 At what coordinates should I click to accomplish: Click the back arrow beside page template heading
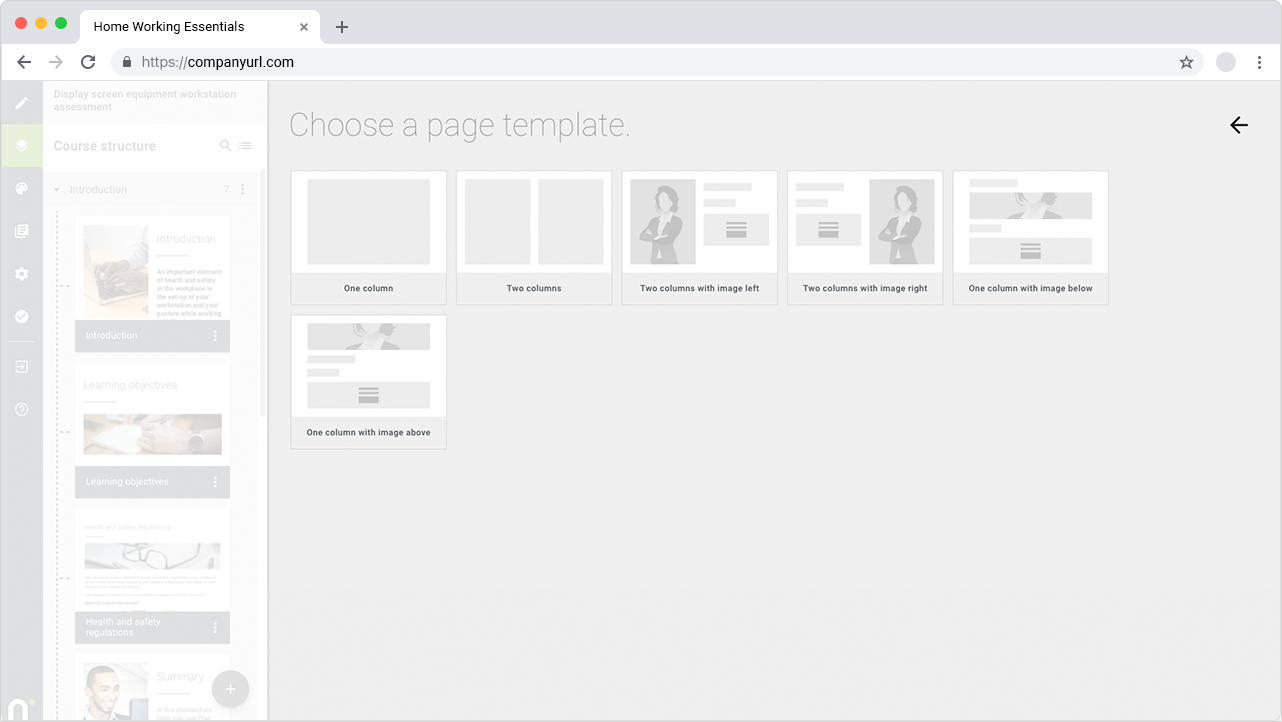click(1239, 125)
